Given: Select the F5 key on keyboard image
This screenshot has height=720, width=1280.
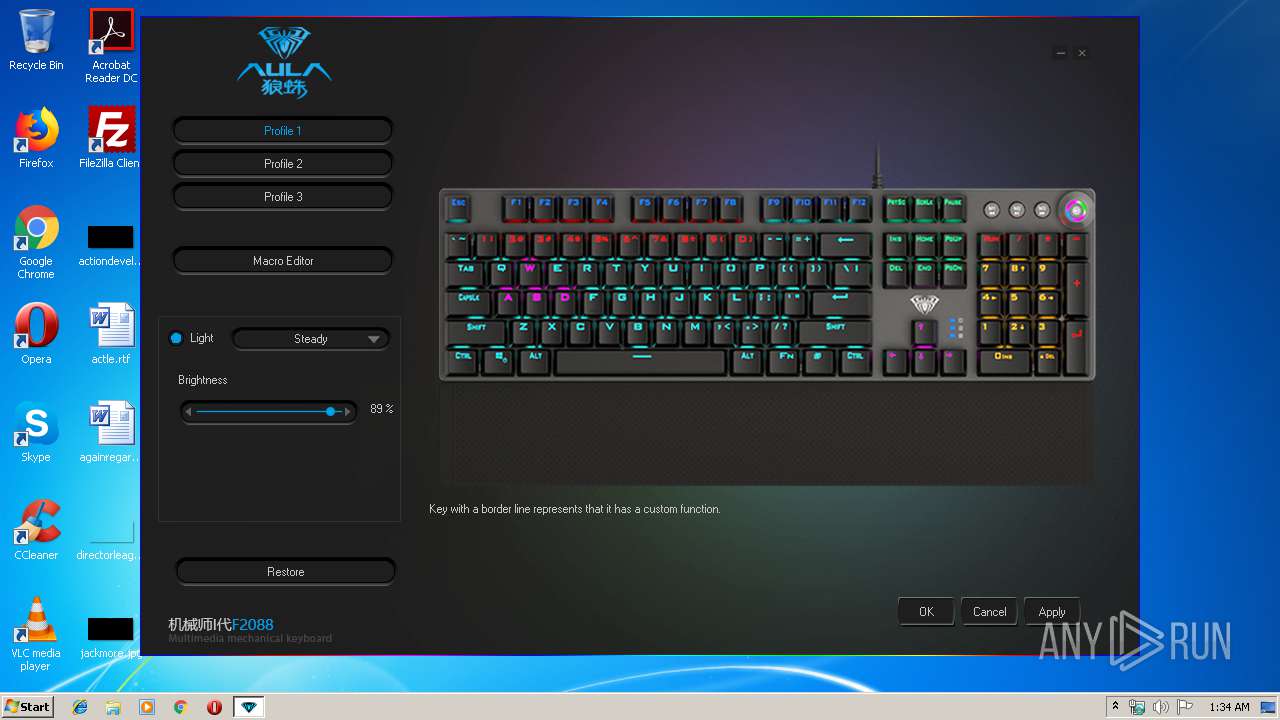Looking at the screenshot, I should pos(645,207).
